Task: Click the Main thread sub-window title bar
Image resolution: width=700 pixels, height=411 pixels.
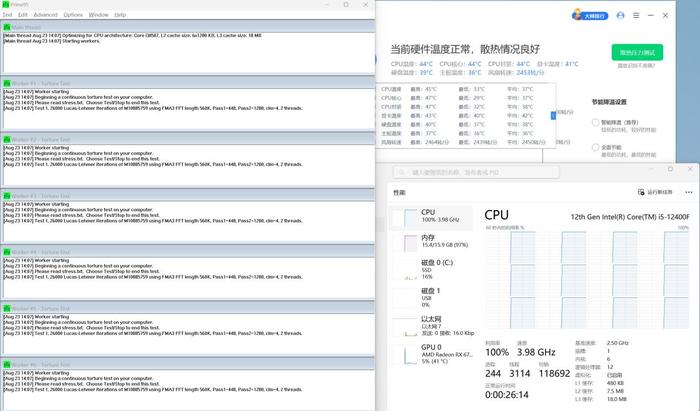Action: [x=188, y=27]
